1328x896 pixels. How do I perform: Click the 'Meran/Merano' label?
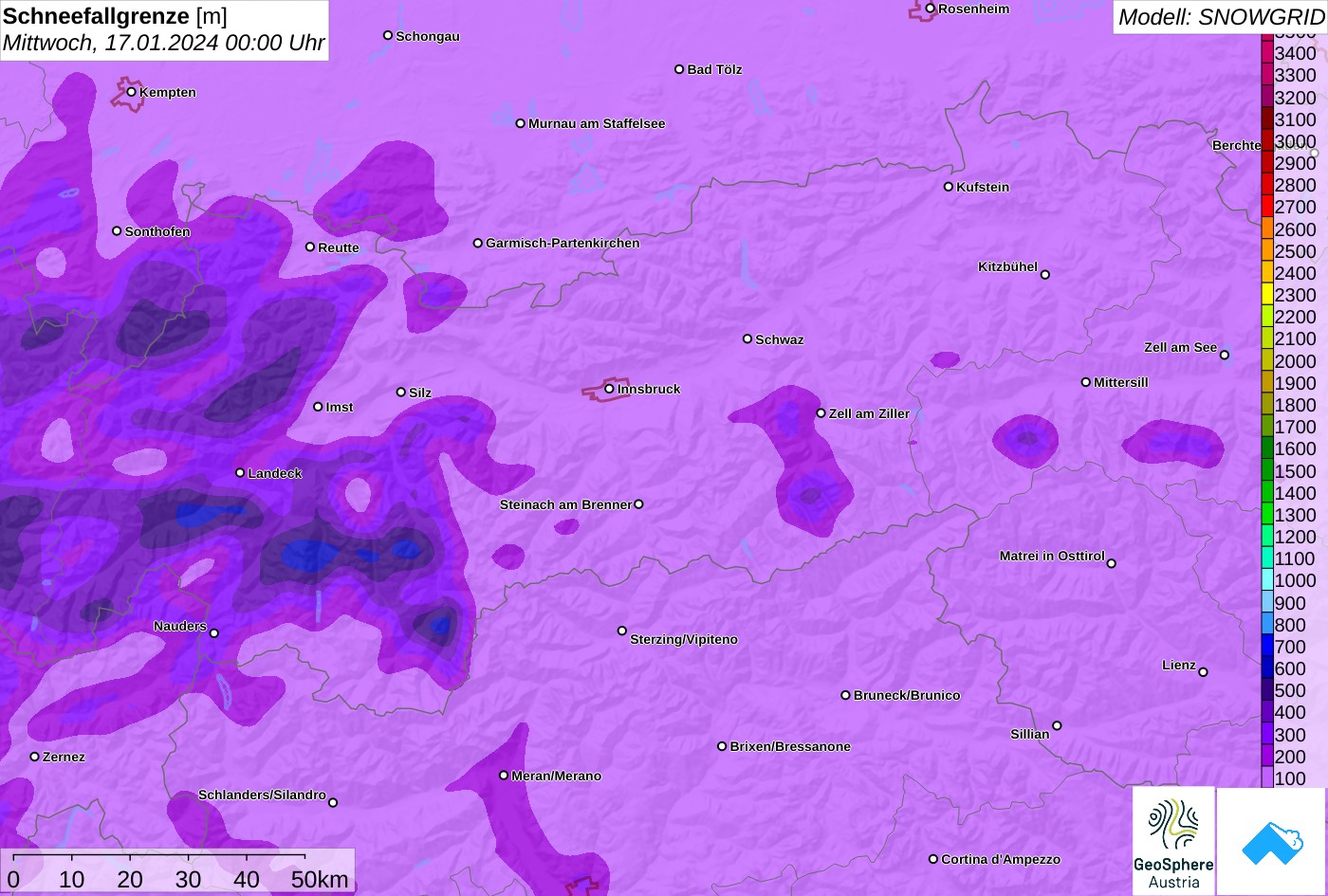[x=557, y=776]
